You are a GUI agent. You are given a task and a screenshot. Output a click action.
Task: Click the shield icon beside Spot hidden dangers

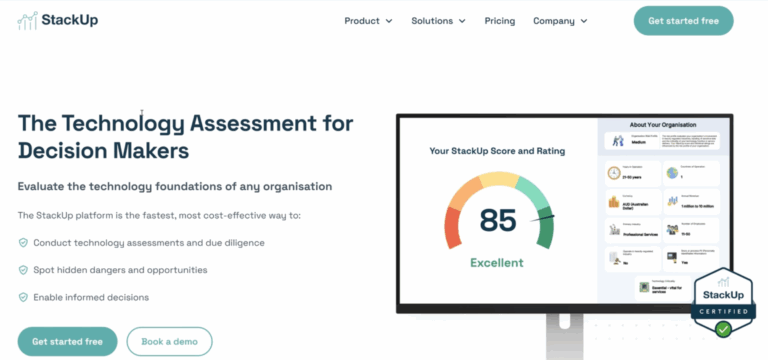click(23, 270)
